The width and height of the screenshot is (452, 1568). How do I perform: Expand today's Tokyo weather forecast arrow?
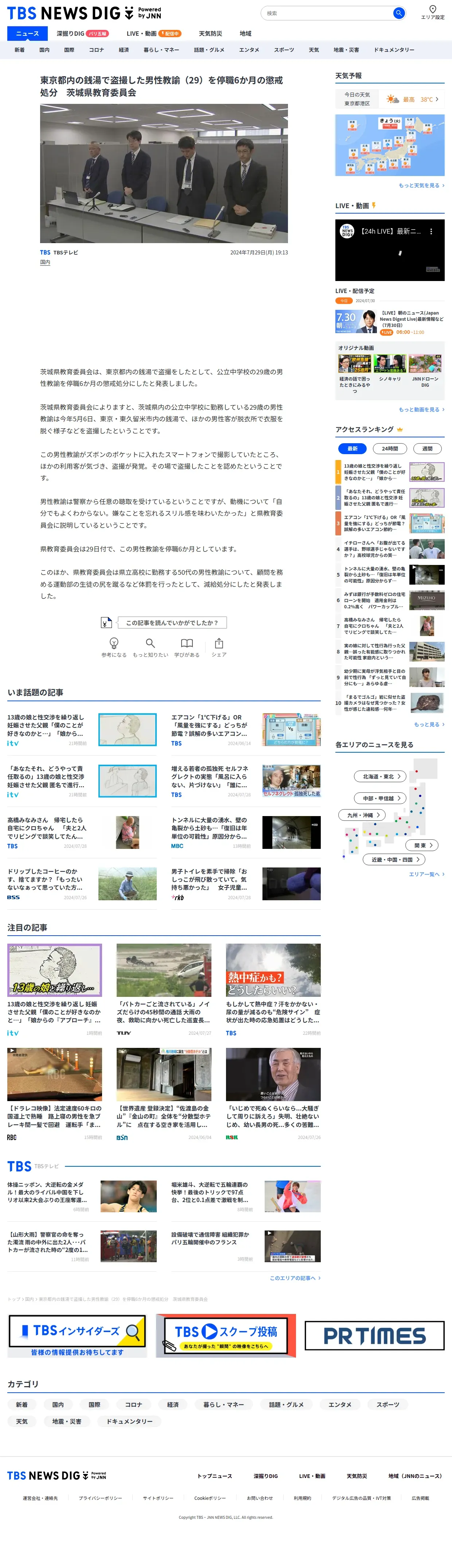tap(437, 99)
